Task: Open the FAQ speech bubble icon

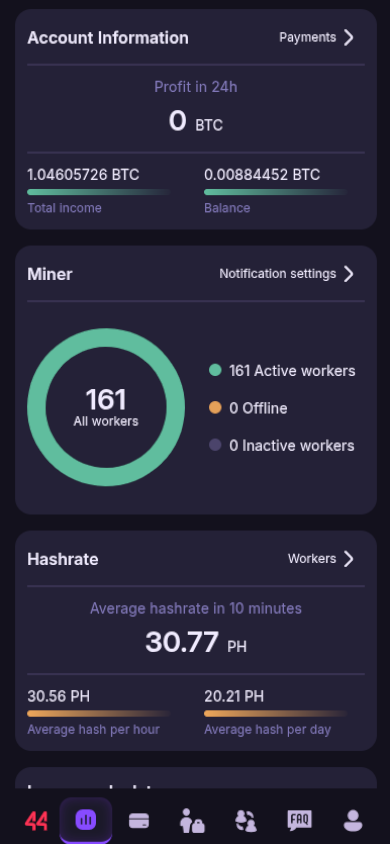Action: point(299,821)
